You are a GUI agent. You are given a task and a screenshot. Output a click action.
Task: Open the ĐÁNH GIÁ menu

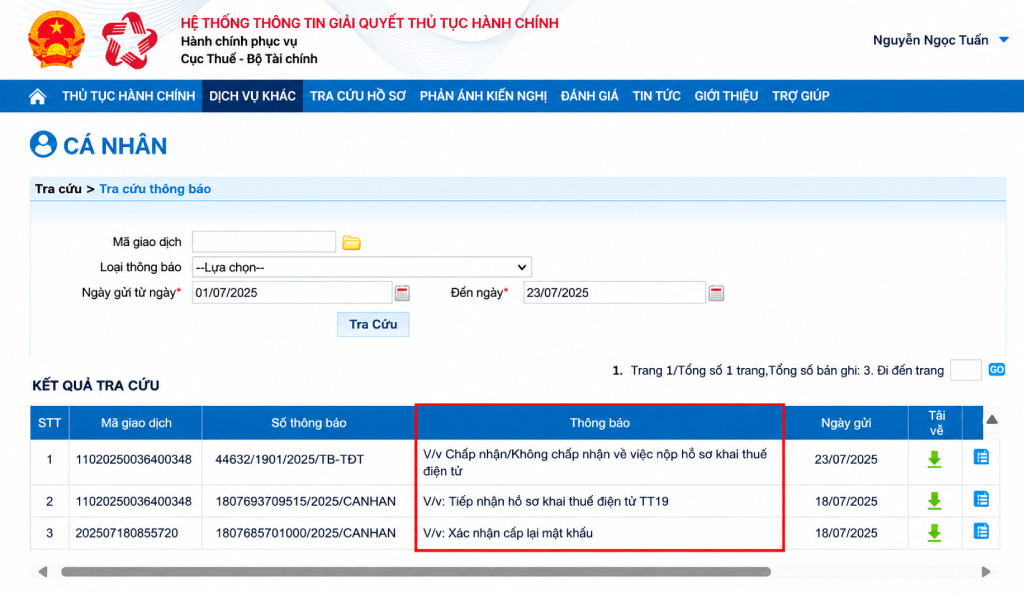coord(590,96)
